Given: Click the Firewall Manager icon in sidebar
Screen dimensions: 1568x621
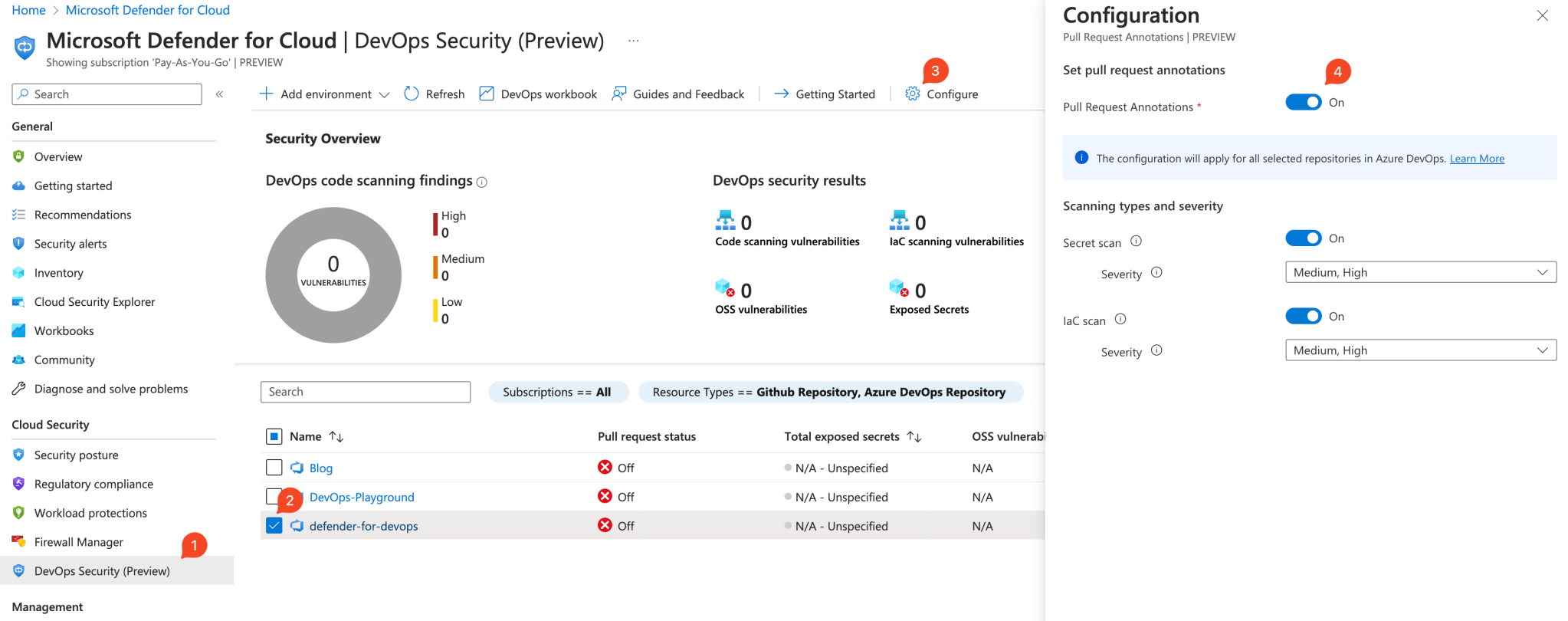Looking at the screenshot, I should click(19, 541).
